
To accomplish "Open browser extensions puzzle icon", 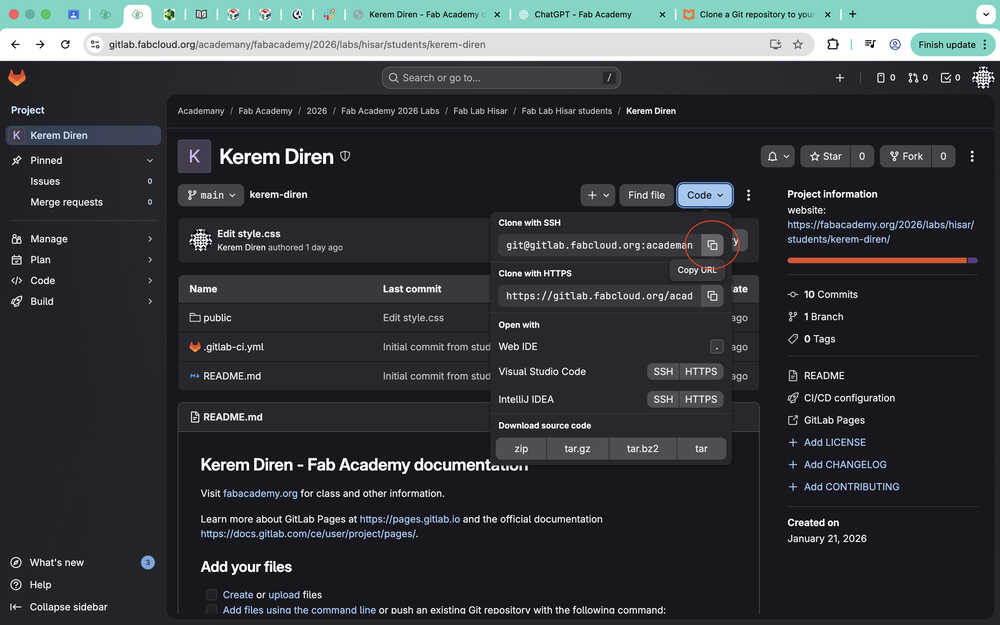I will (x=833, y=45).
